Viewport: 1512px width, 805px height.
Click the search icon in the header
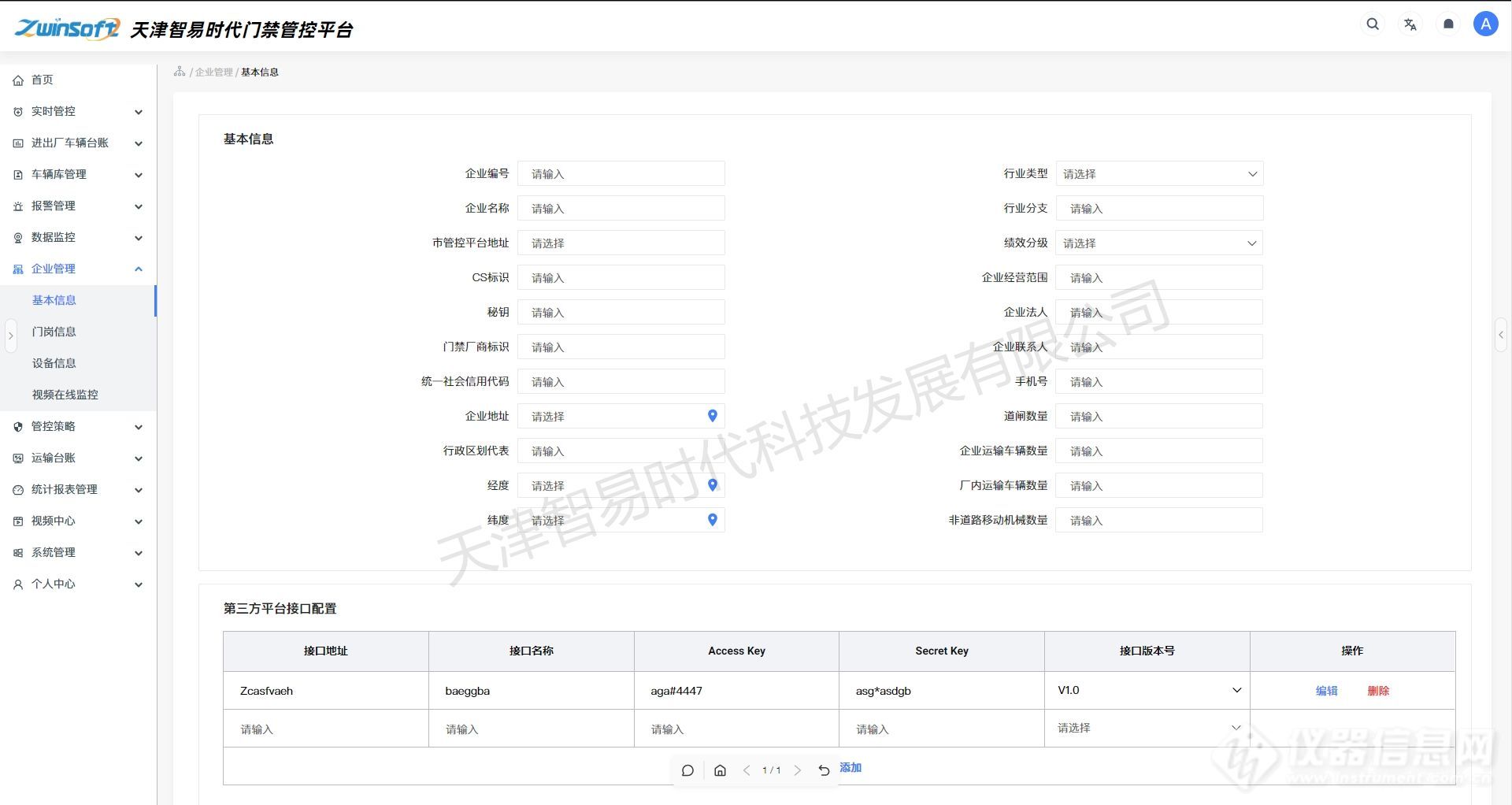pyautogui.click(x=1373, y=24)
